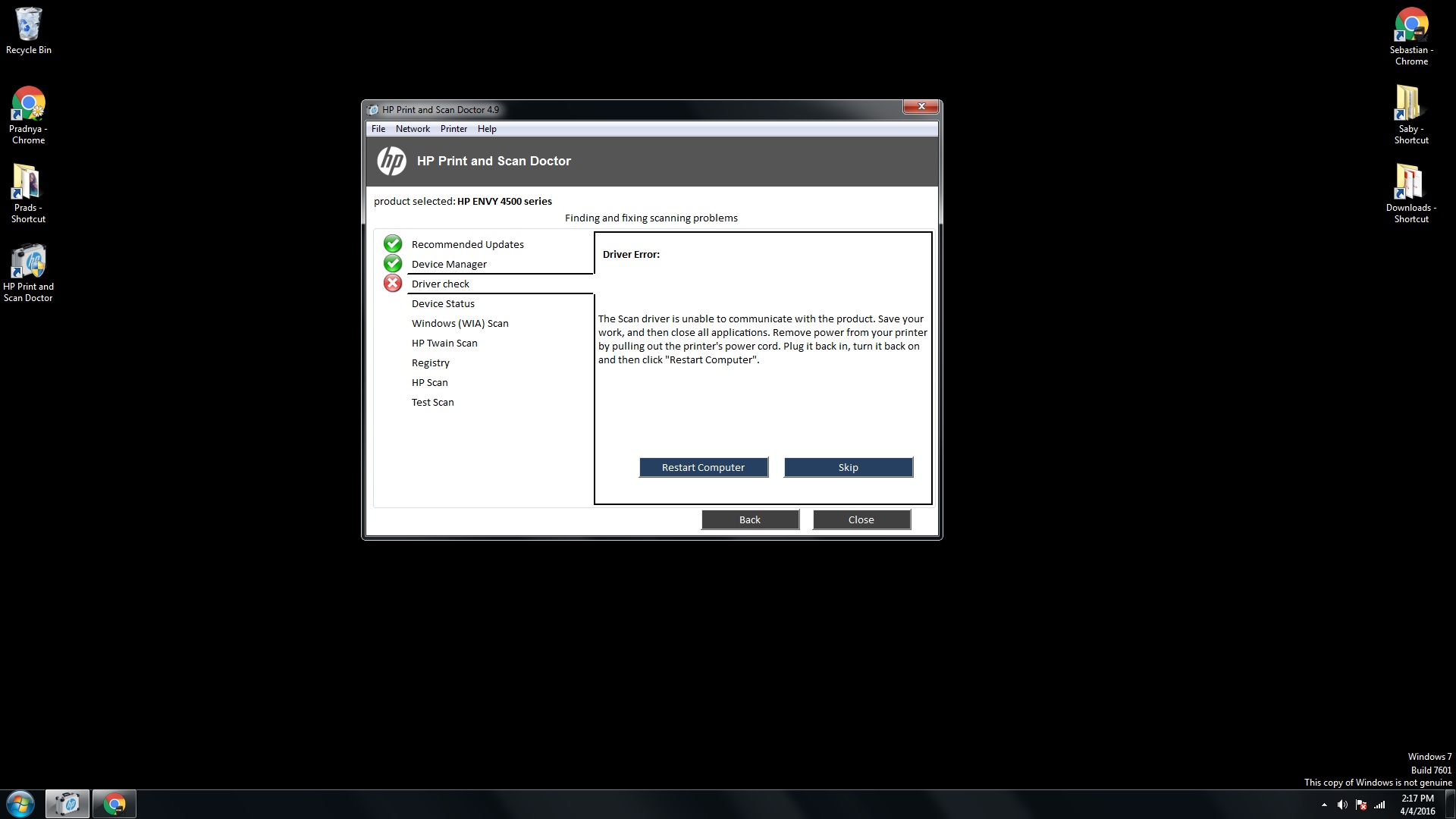
Task: Open the File menu
Action: pos(378,129)
